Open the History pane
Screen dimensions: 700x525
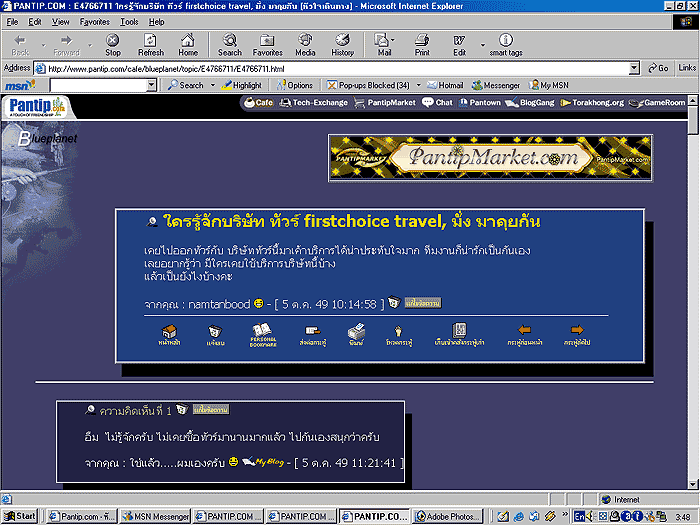click(342, 45)
